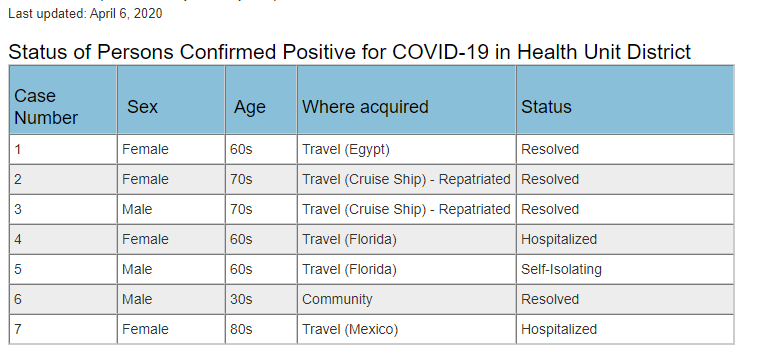Select the Self-Isolating status cell
Viewport: 758px width, 361px height.
[625, 269]
